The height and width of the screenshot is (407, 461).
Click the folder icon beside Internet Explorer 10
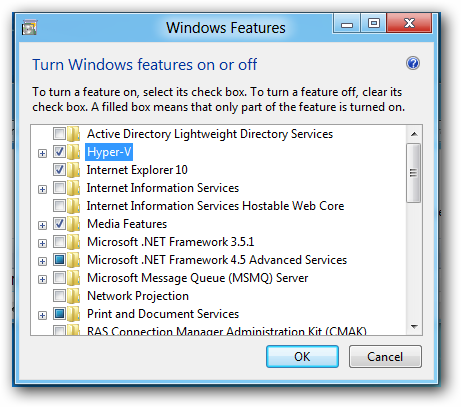[x=73, y=170]
